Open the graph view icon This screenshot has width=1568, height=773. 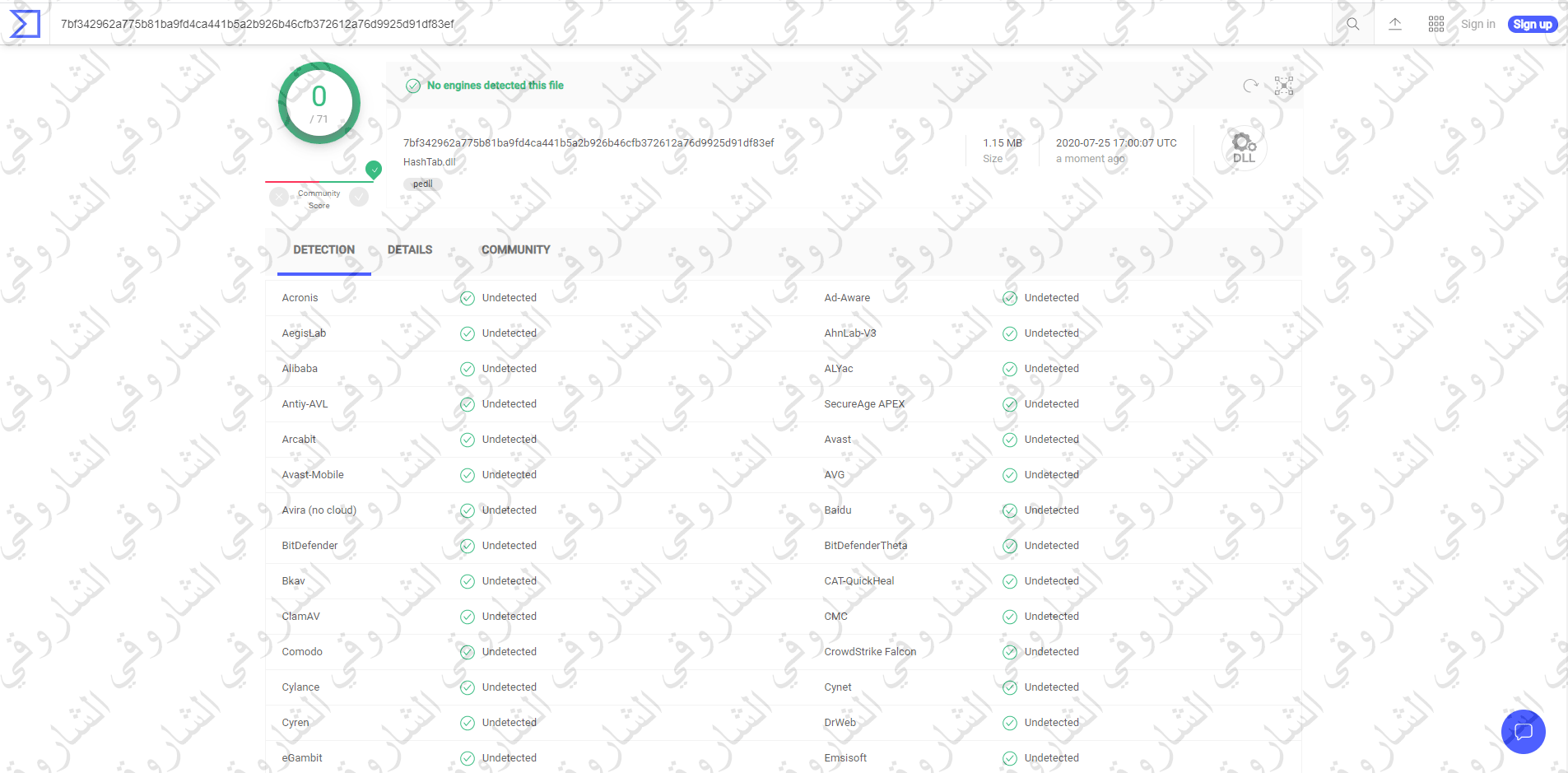point(1284,86)
